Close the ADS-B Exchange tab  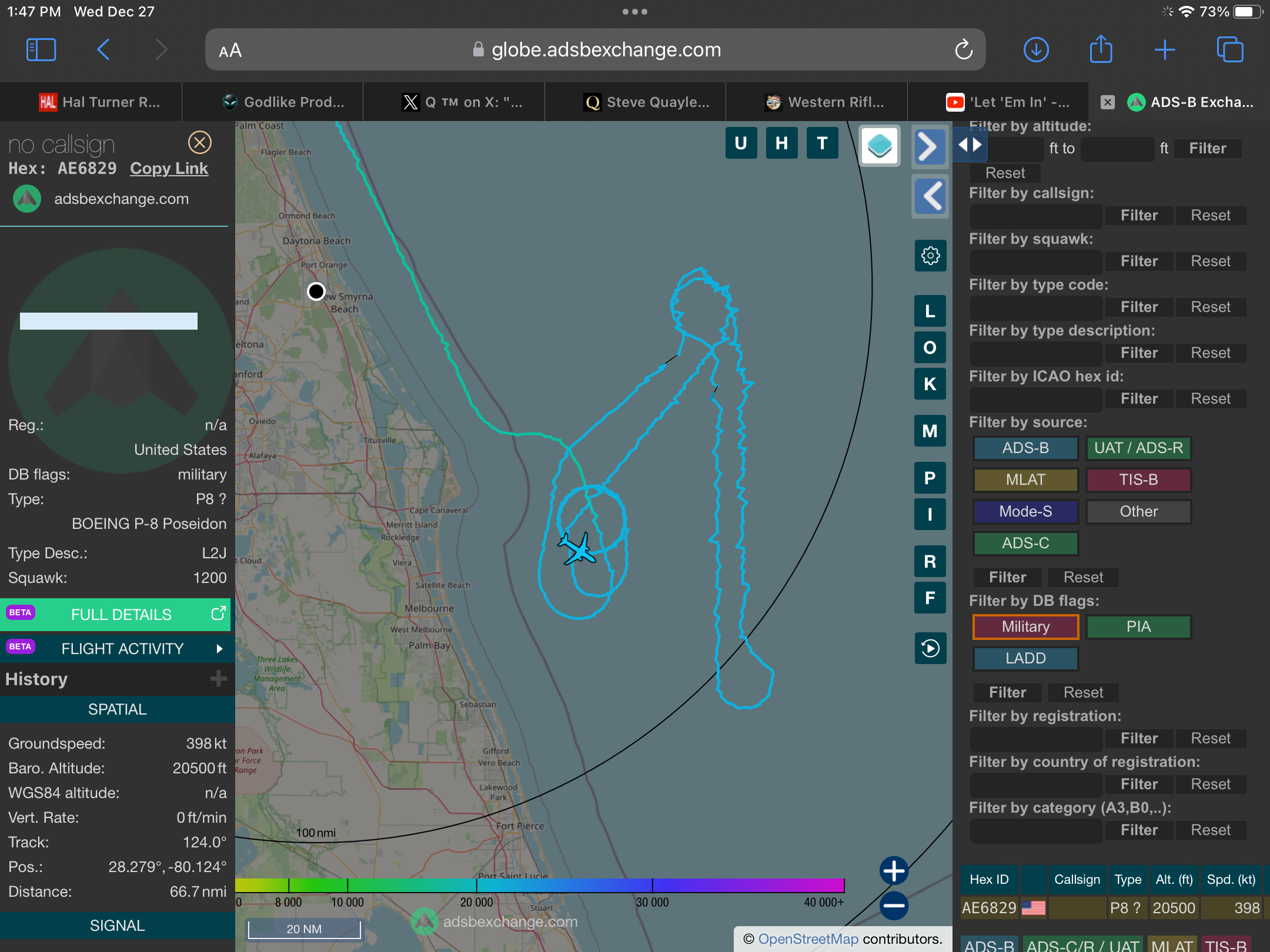click(x=1108, y=102)
